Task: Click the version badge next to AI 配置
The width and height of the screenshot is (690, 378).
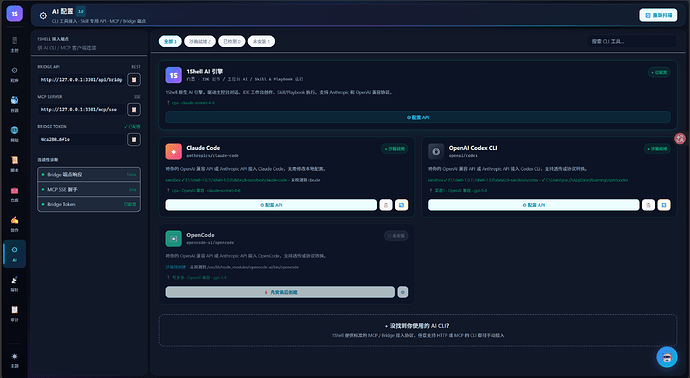Action: click(81, 11)
